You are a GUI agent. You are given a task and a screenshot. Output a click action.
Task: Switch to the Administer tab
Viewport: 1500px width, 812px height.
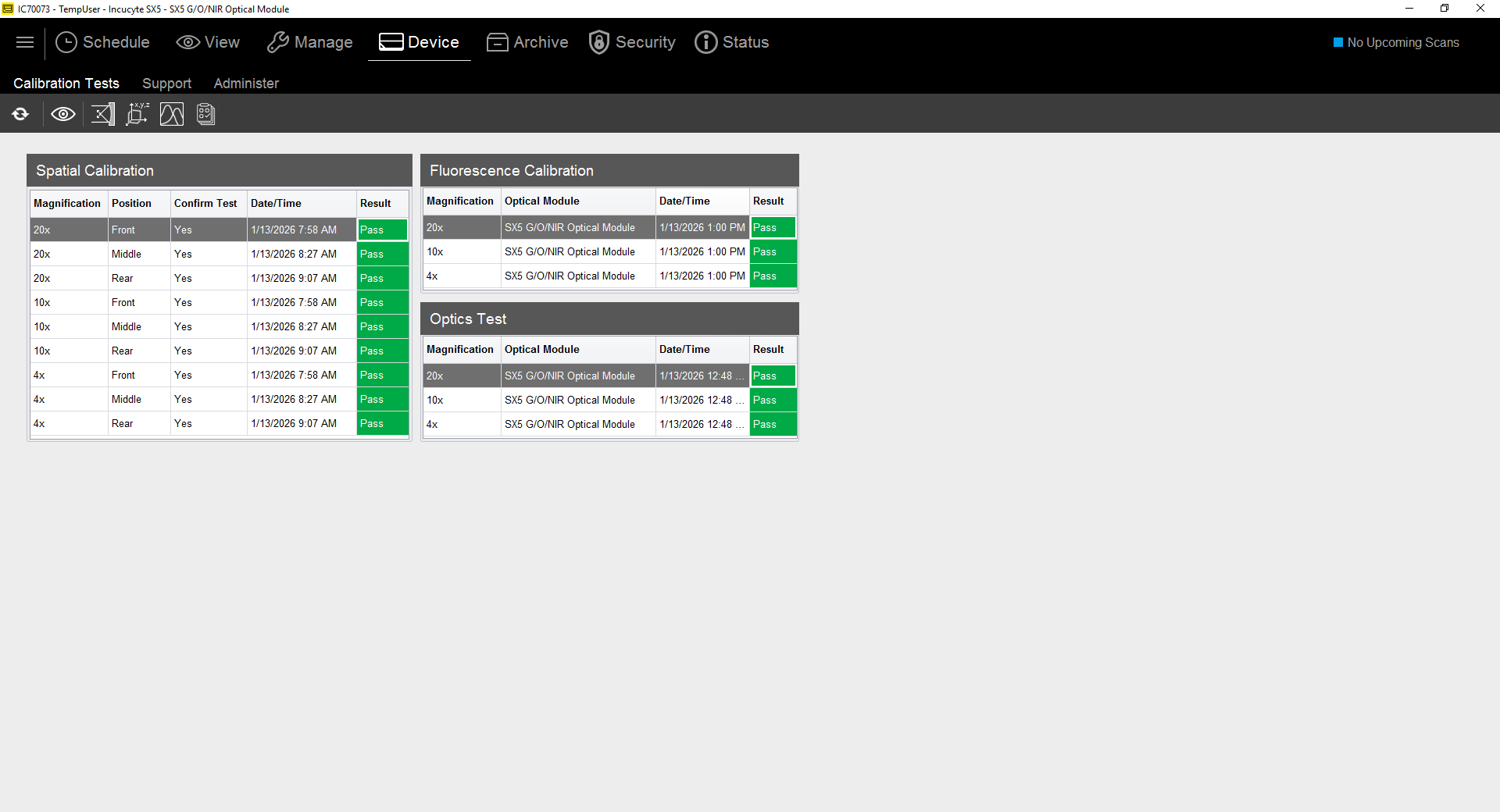point(246,83)
